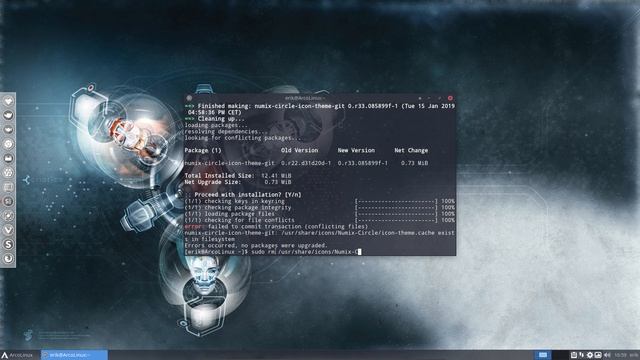The image size is (640, 360).
Task: Close the terminal window with the red button
Action: click(450, 98)
